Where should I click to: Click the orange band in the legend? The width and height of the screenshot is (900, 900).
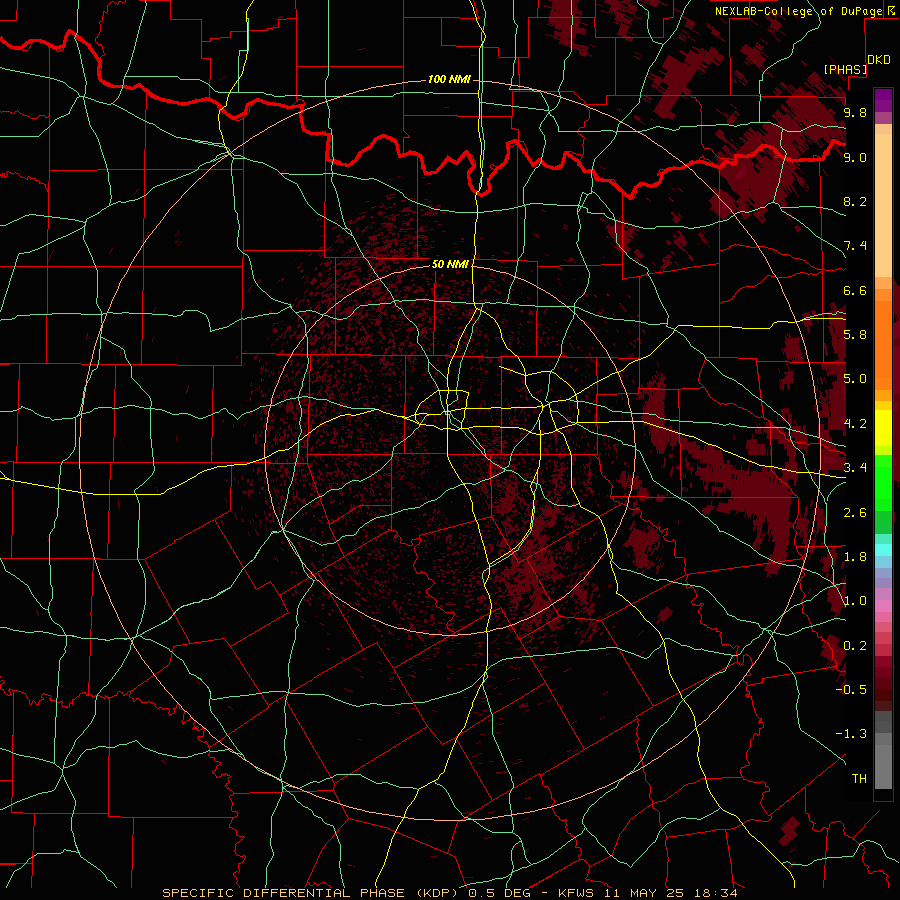pyautogui.click(x=883, y=344)
